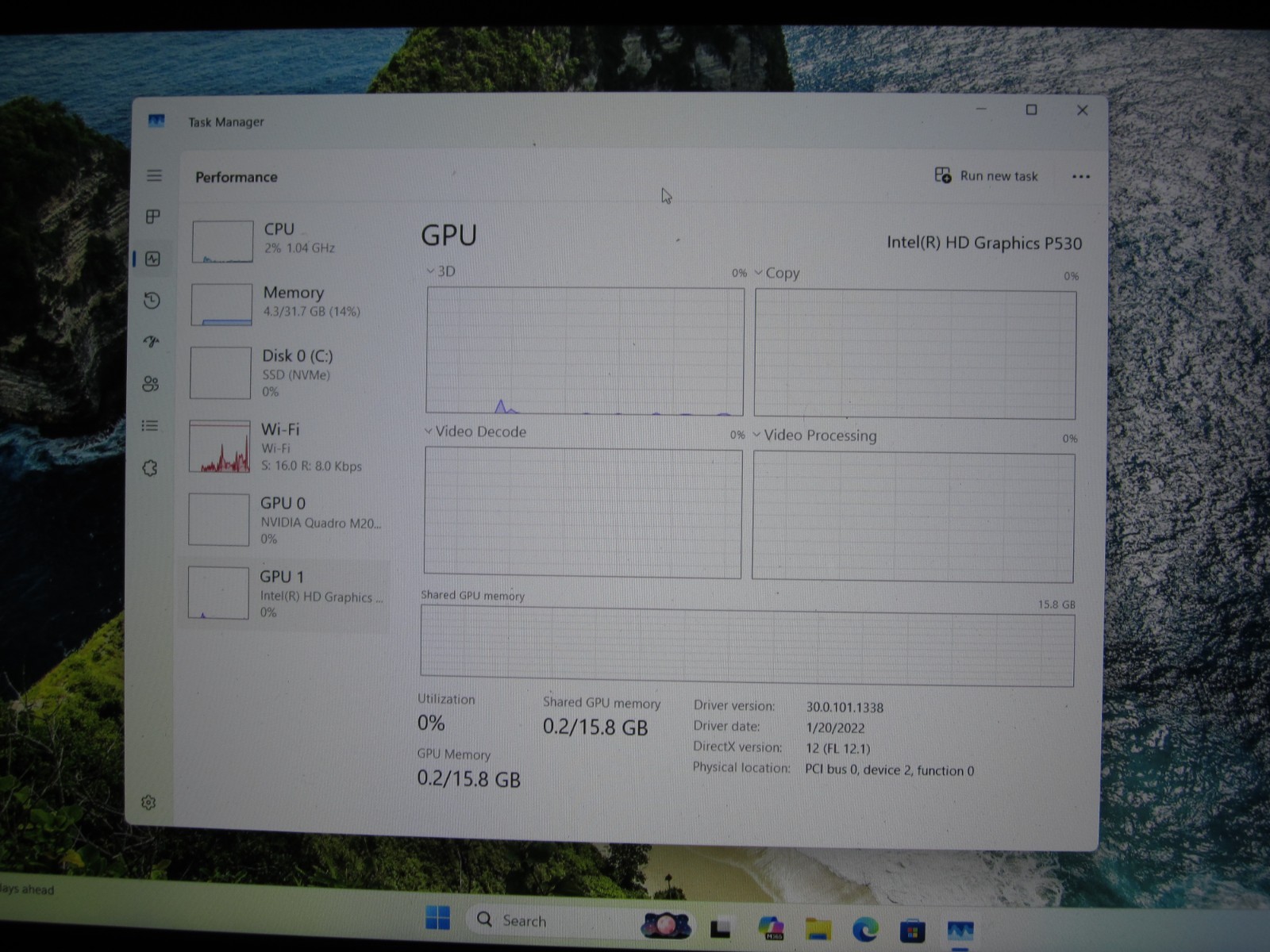Click the Wi-Fi throughput thumbnail graph
1270x952 pixels.
220,446
